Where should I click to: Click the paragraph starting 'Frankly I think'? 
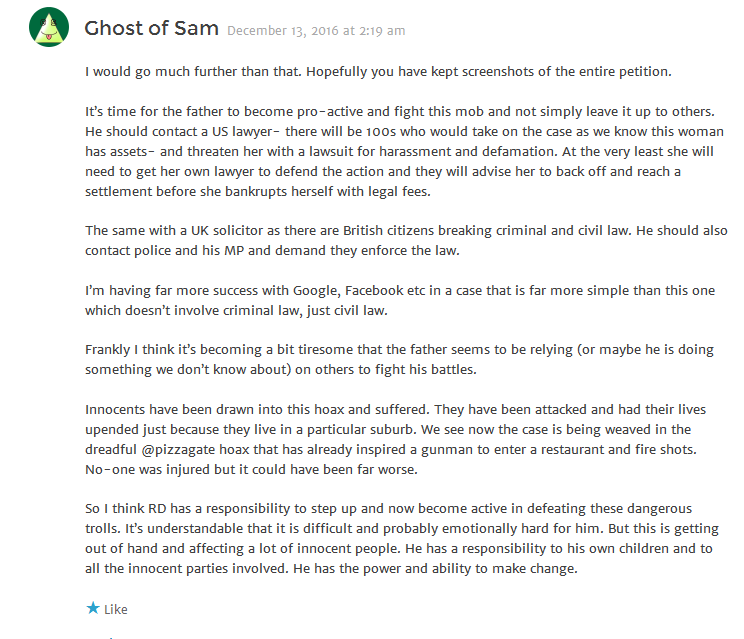pos(399,360)
